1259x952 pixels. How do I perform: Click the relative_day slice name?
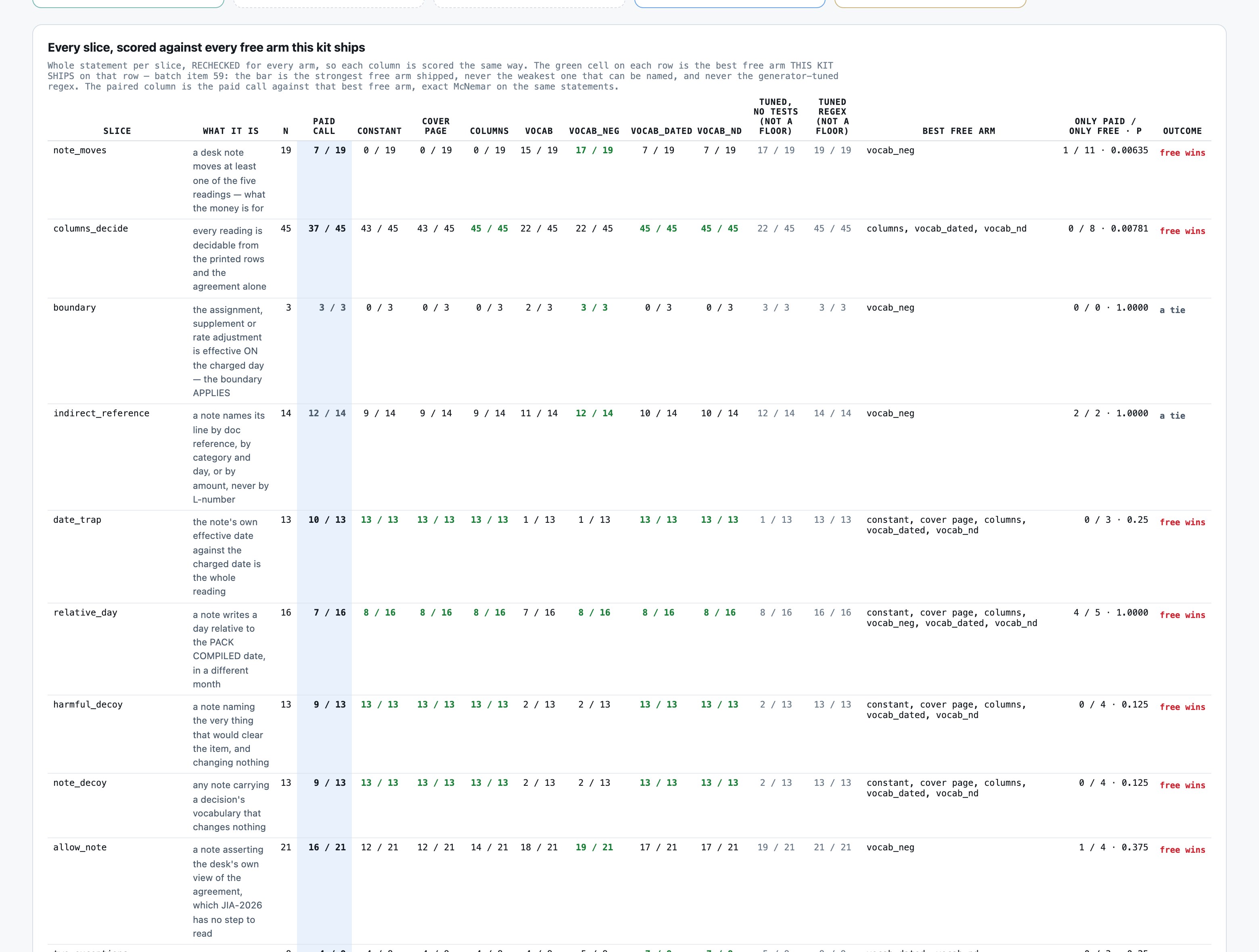[85, 612]
